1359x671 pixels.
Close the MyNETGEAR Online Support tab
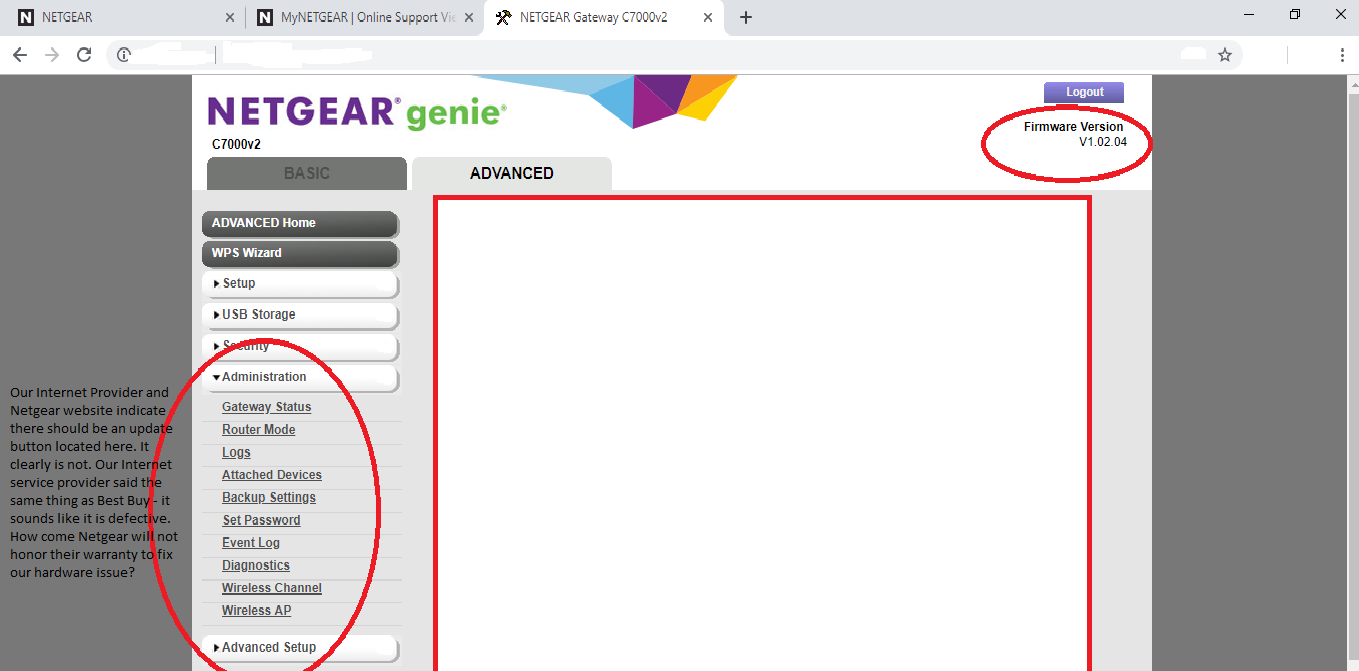[467, 17]
